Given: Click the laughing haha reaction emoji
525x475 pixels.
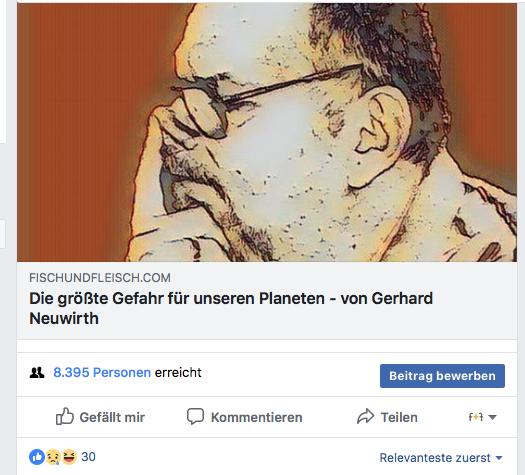Looking at the screenshot, I should click(69, 457).
